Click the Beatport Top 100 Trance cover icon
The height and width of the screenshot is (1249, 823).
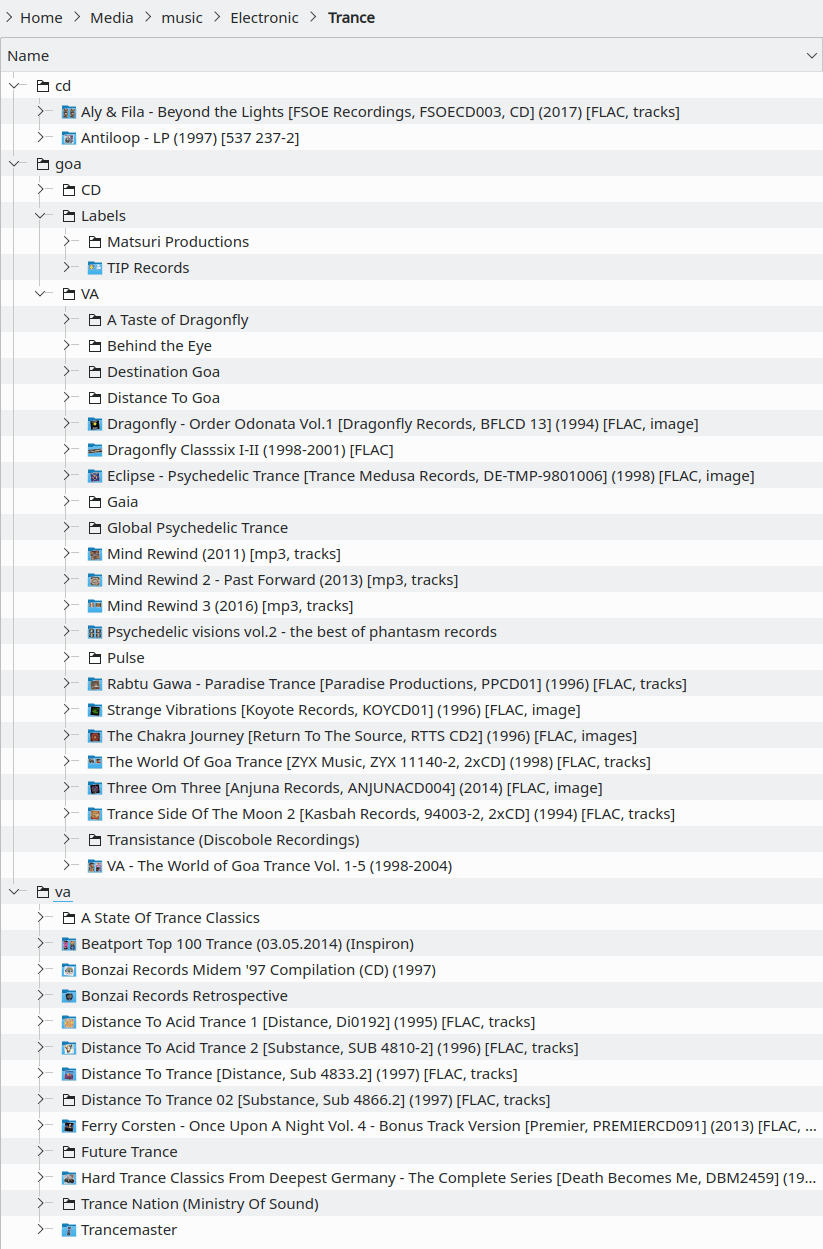69,944
